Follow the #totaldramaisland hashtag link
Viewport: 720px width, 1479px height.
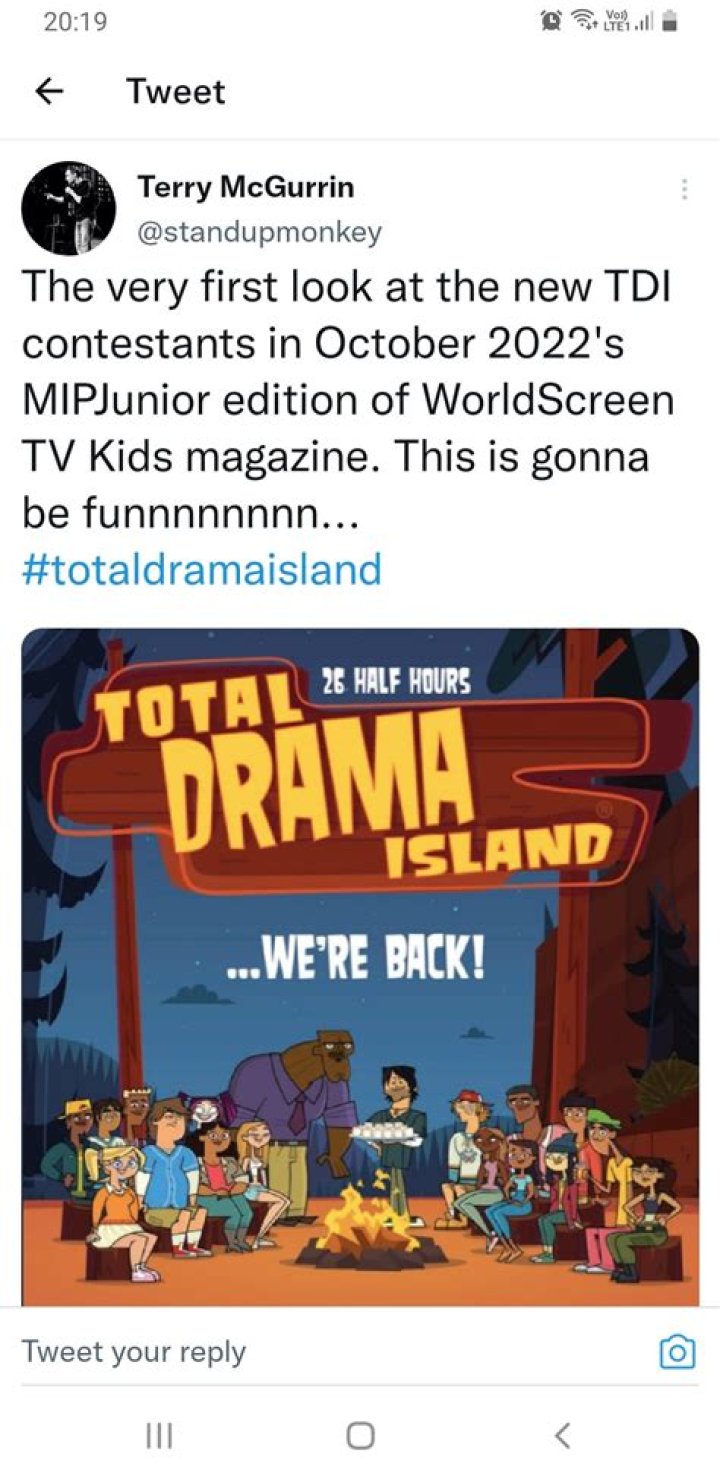pos(201,569)
